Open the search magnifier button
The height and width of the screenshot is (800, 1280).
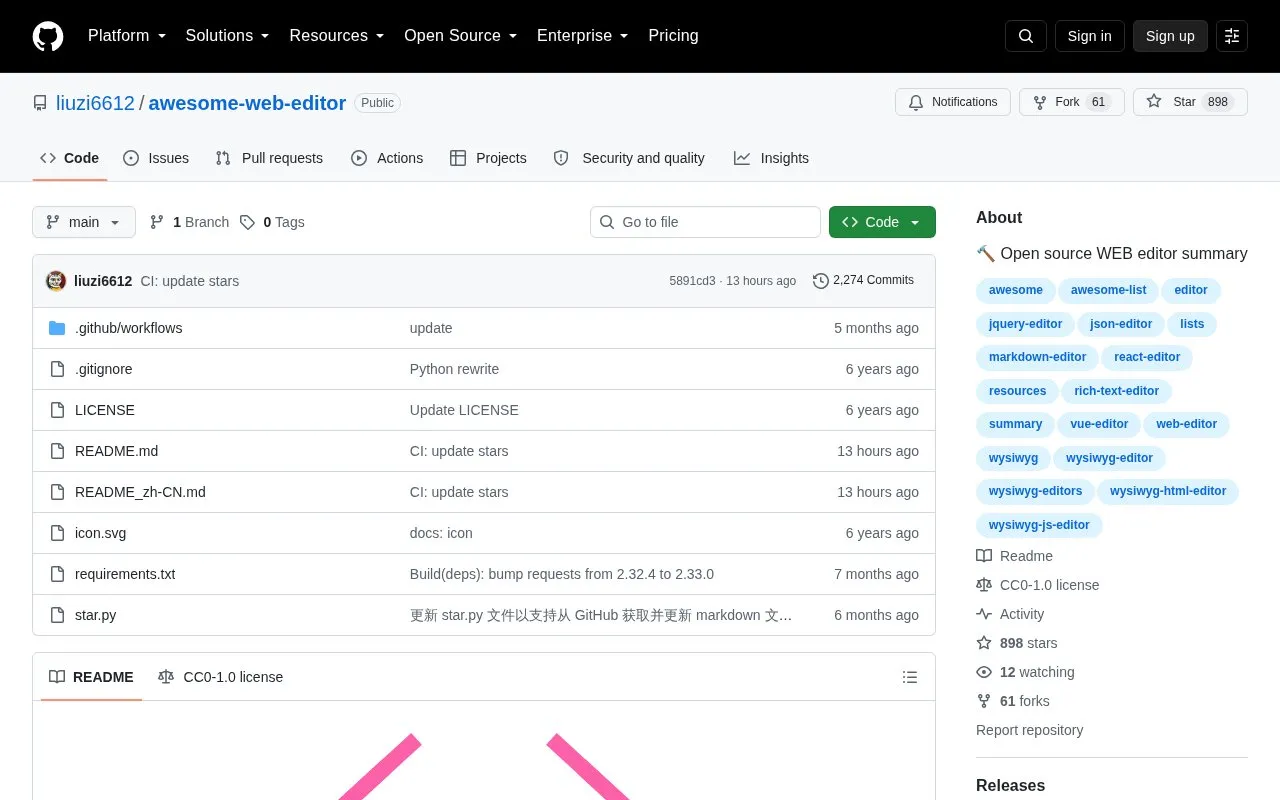[x=1026, y=36]
